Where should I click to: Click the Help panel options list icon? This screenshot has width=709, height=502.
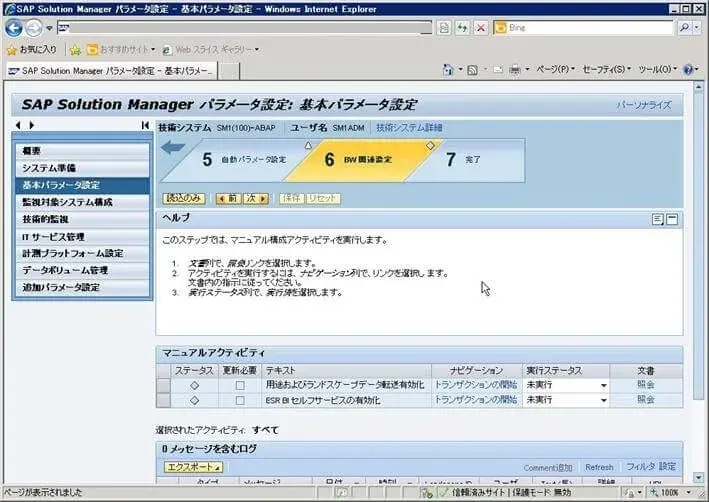(658, 220)
